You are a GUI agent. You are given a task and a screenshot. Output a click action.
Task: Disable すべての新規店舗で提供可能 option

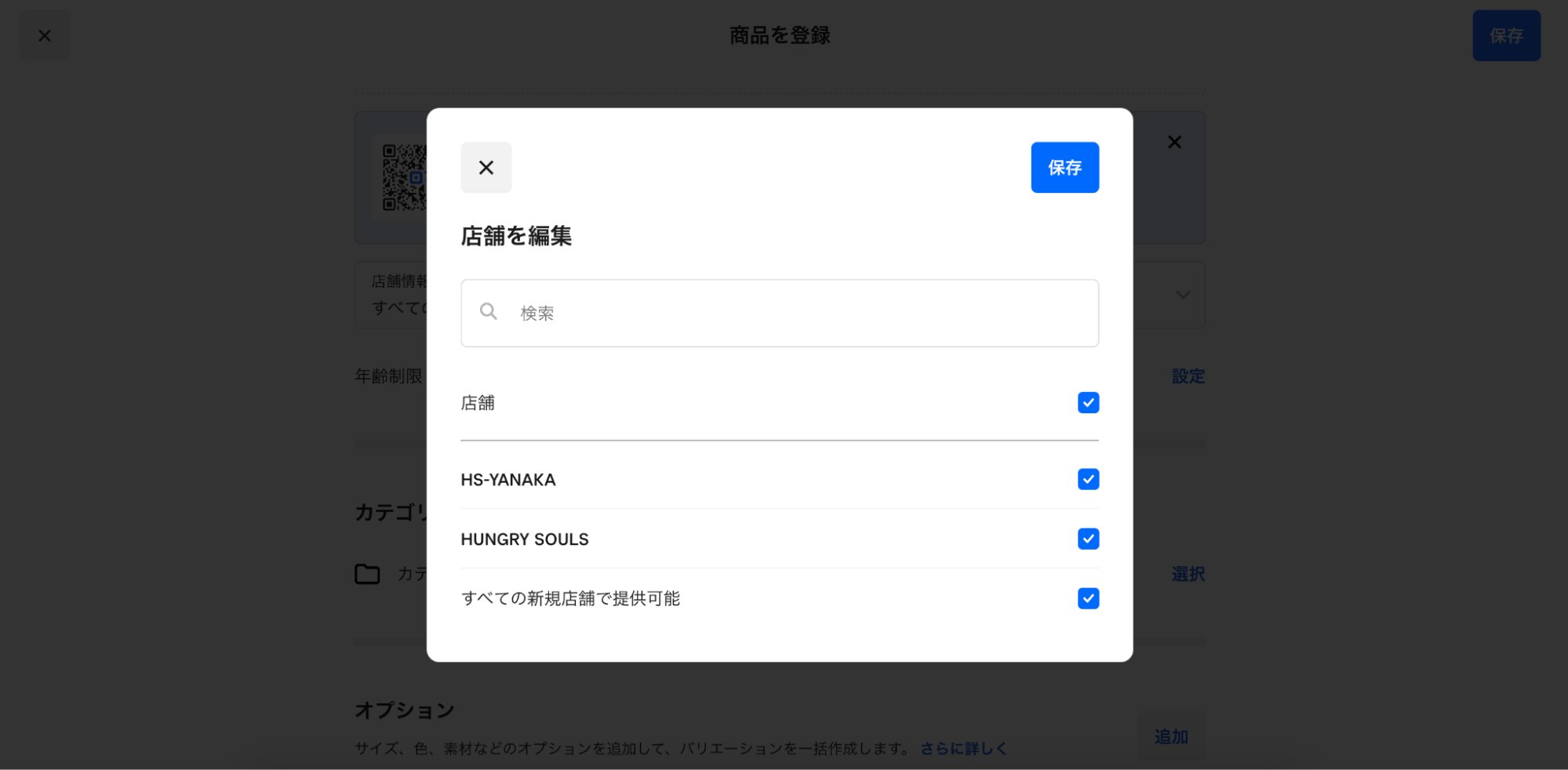tap(1088, 598)
